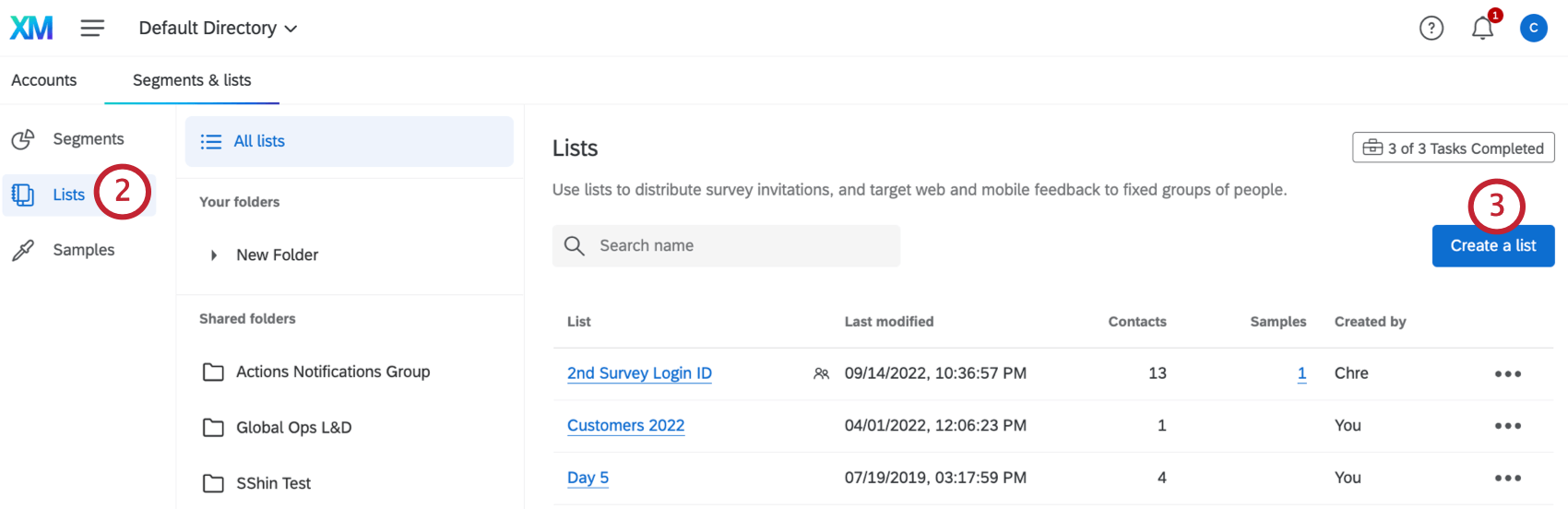Open options for 2nd Survey Login ID
The width and height of the screenshot is (1568, 509).
(1507, 373)
